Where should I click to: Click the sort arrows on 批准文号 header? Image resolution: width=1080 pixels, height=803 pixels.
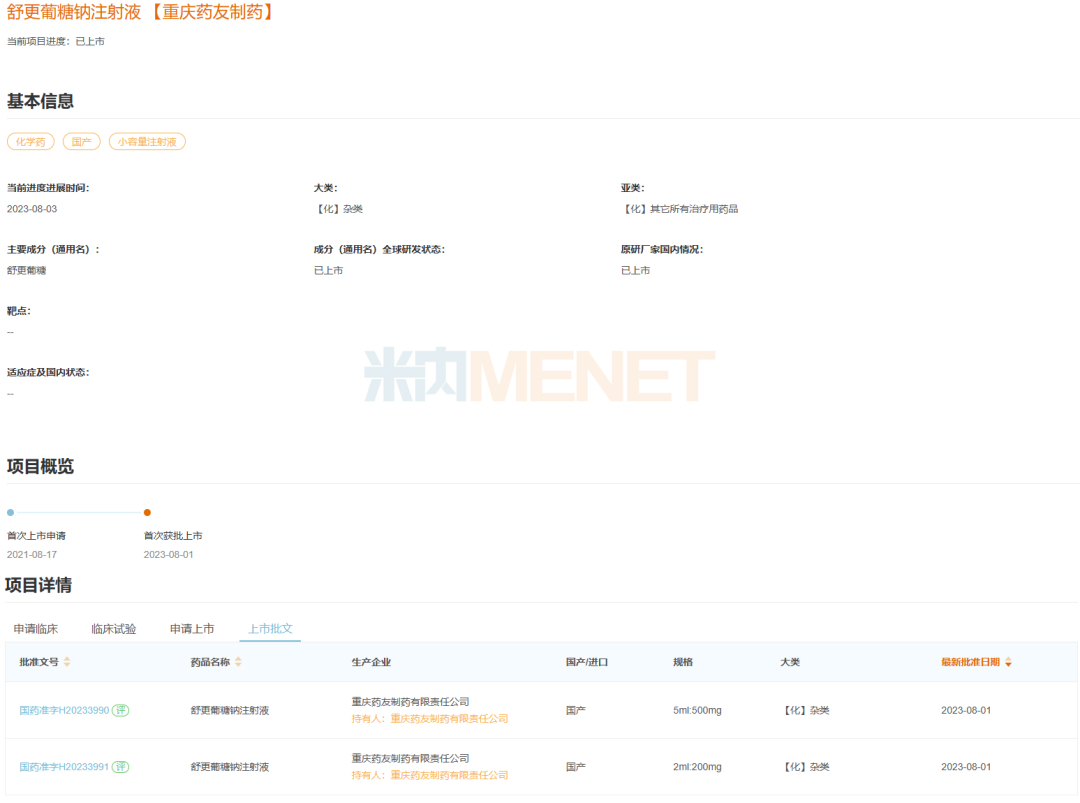coord(68,661)
